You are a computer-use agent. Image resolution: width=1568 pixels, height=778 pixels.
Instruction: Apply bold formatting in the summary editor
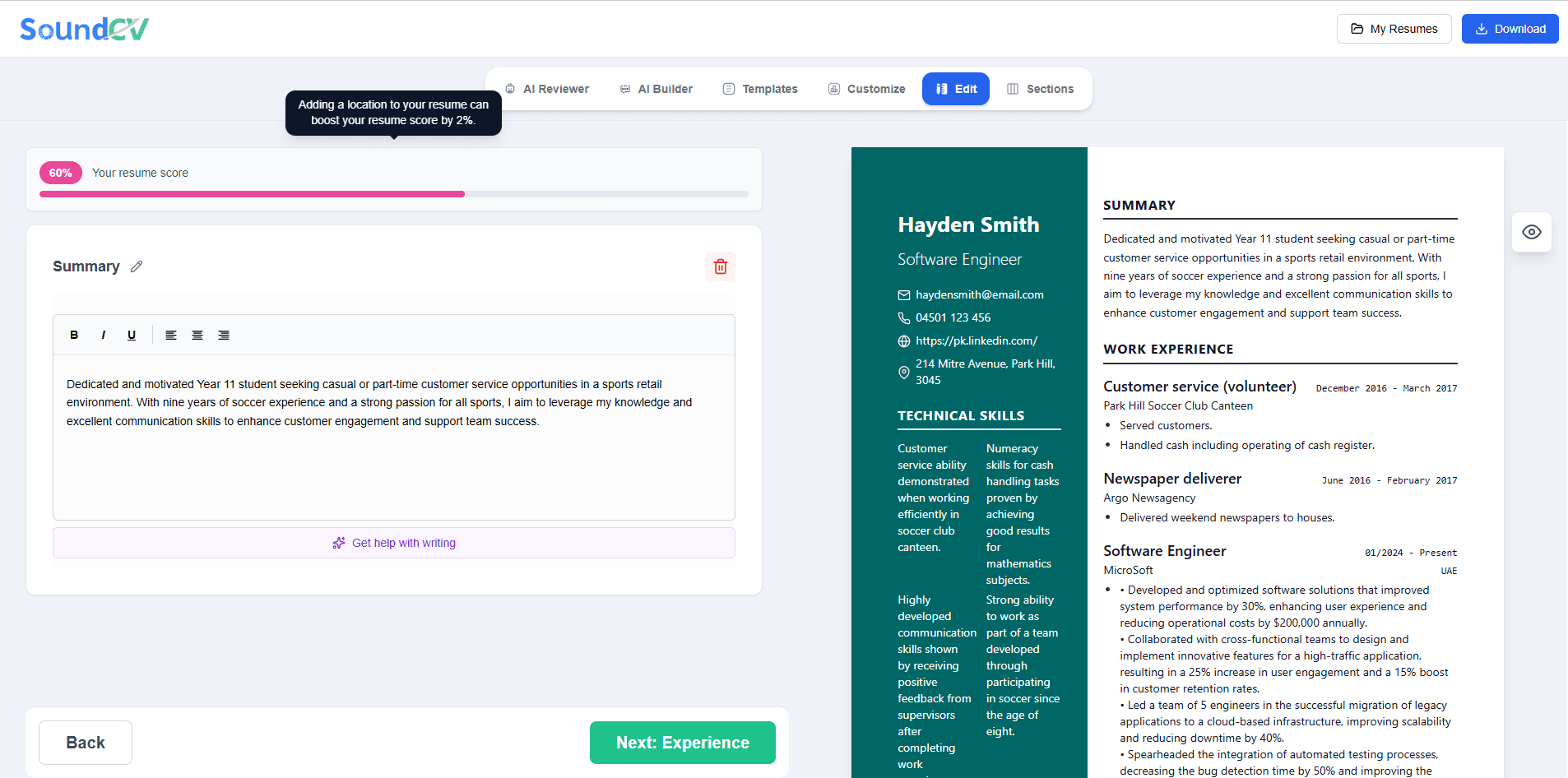click(x=74, y=335)
